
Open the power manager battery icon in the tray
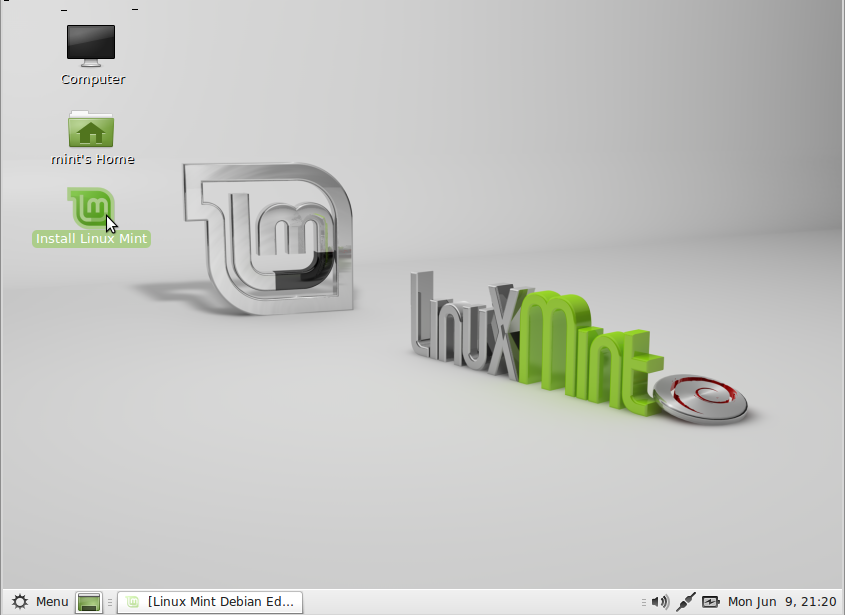(709, 602)
